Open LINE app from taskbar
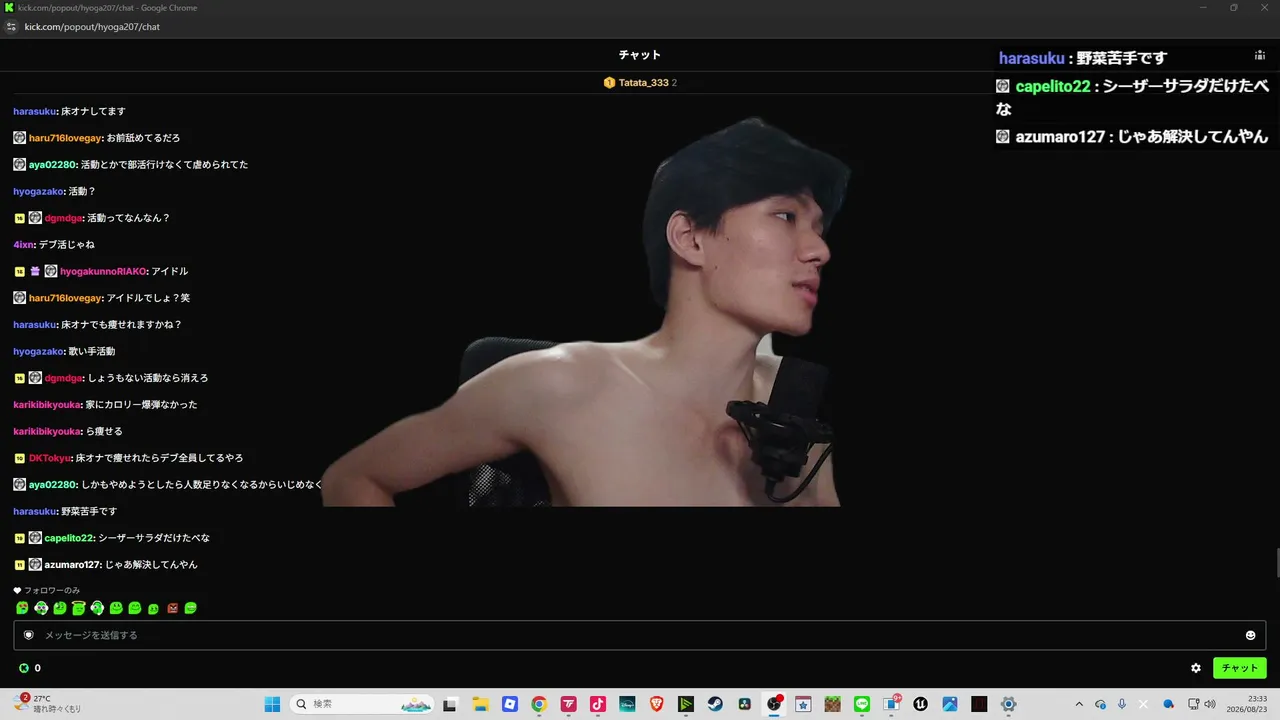The height and width of the screenshot is (720, 1280). click(862, 704)
